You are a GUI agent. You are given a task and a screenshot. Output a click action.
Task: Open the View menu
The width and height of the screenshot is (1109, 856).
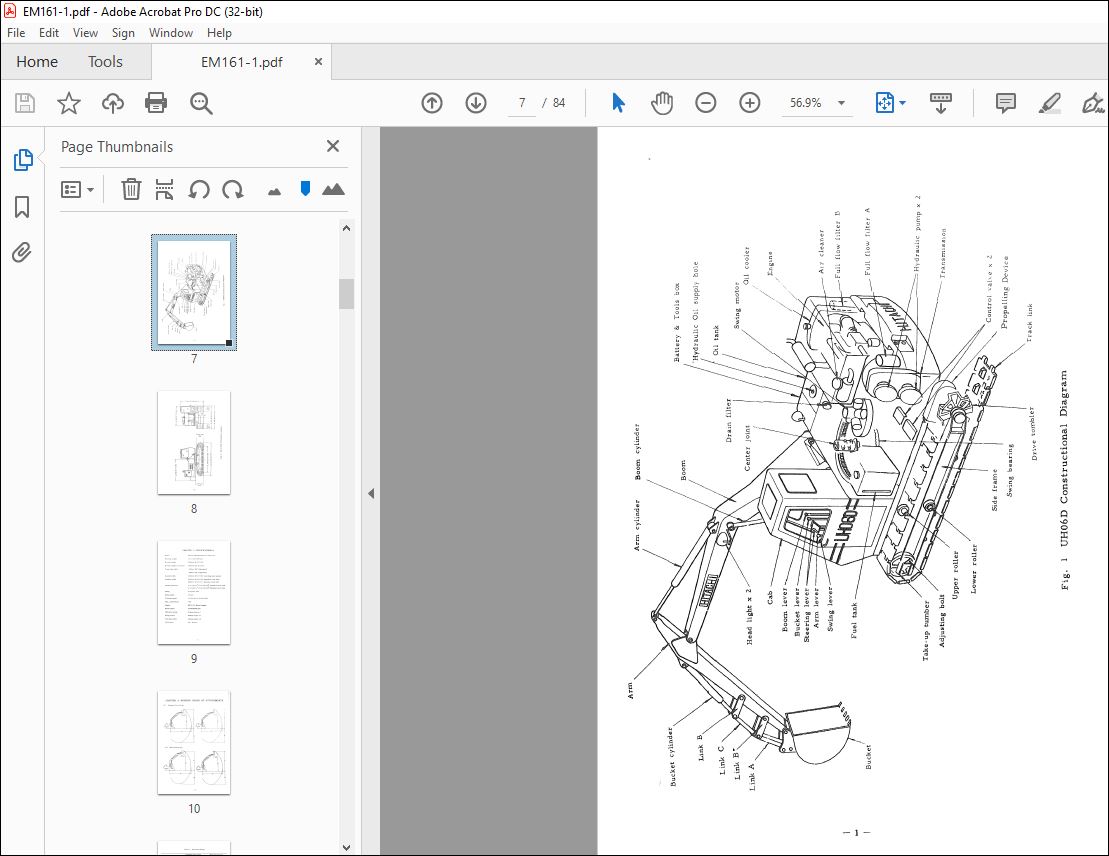click(85, 33)
